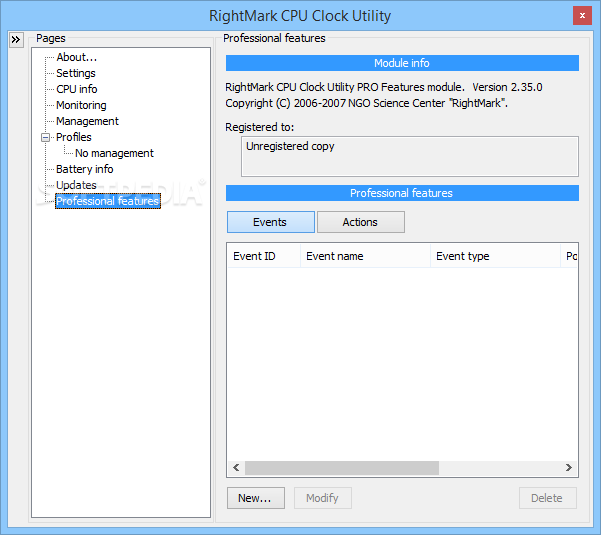
Task: Select Professional features in the tree
Action: (x=108, y=201)
